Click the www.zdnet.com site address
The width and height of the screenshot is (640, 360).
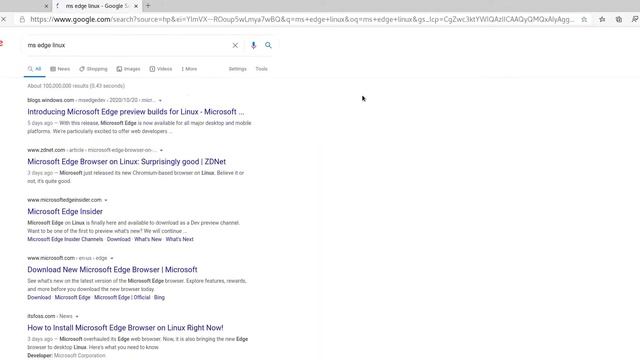(x=46, y=150)
